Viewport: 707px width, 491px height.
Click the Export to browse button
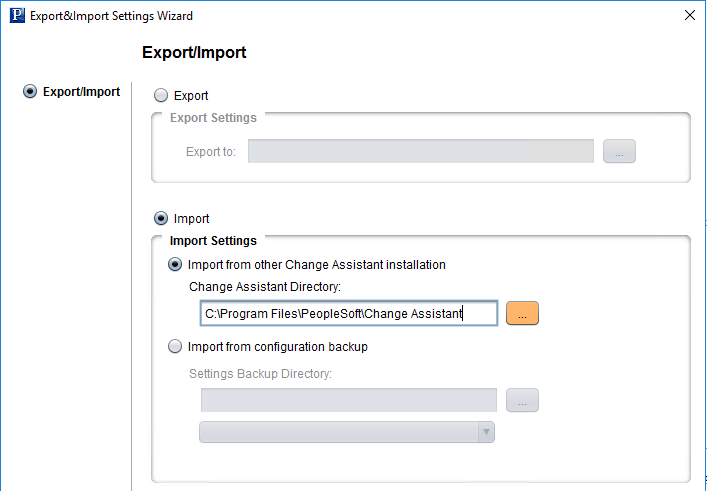[x=619, y=151]
